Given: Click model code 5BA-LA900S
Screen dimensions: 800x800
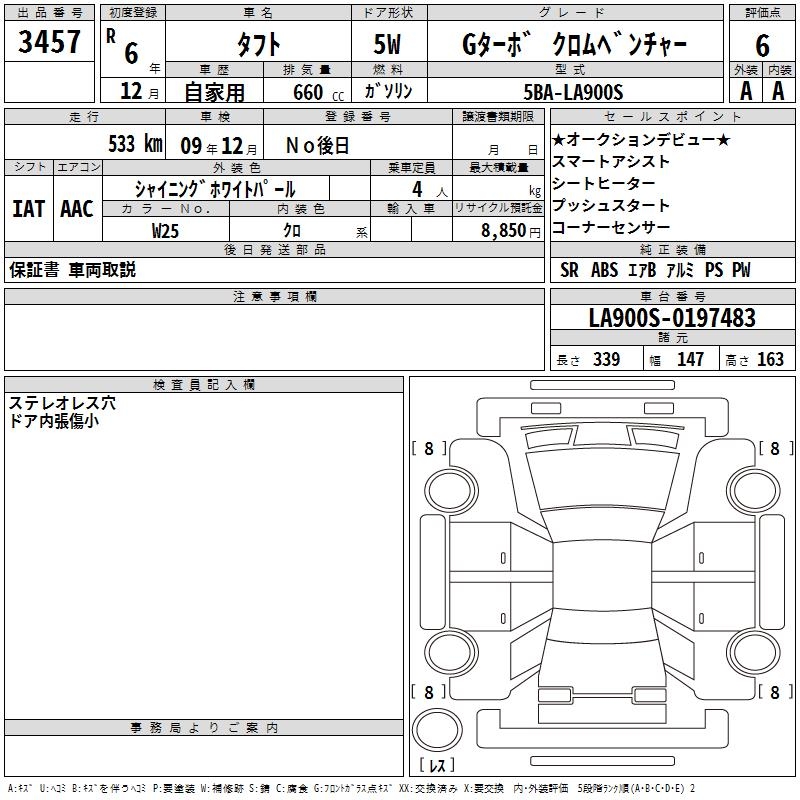Looking at the screenshot, I should coord(573,92).
